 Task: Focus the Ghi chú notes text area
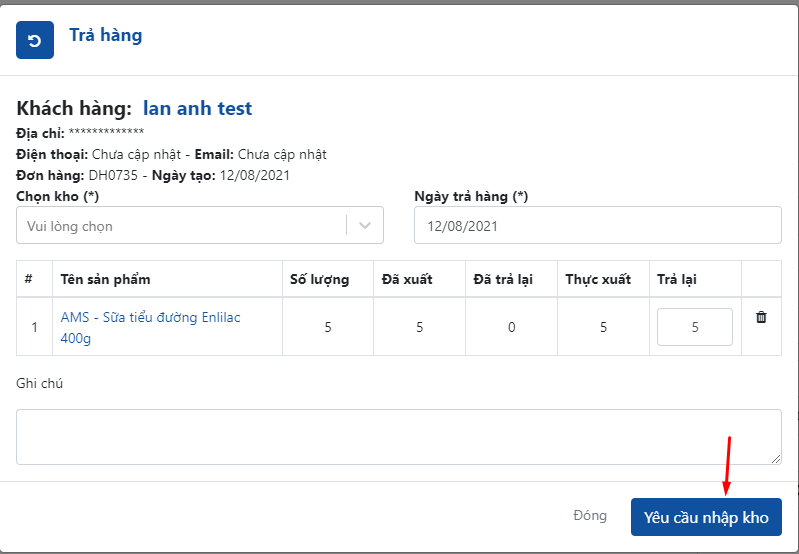click(398, 436)
